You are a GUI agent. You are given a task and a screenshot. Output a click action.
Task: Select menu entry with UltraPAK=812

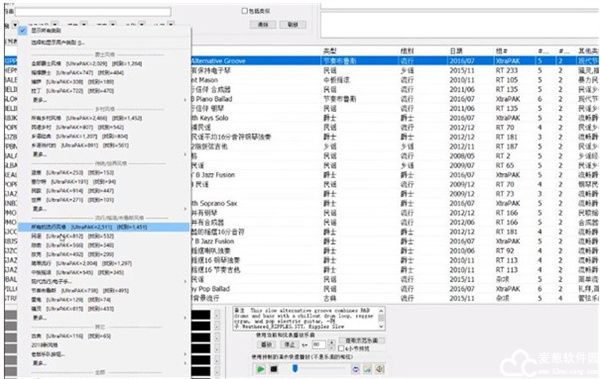[x=104, y=236]
